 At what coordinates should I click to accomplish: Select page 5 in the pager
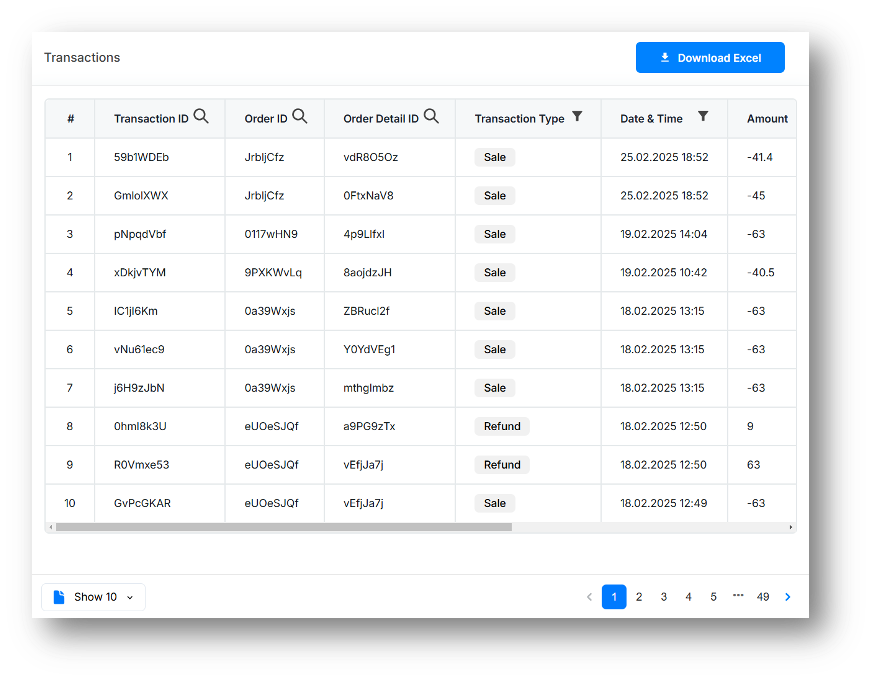[x=713, y=596]
